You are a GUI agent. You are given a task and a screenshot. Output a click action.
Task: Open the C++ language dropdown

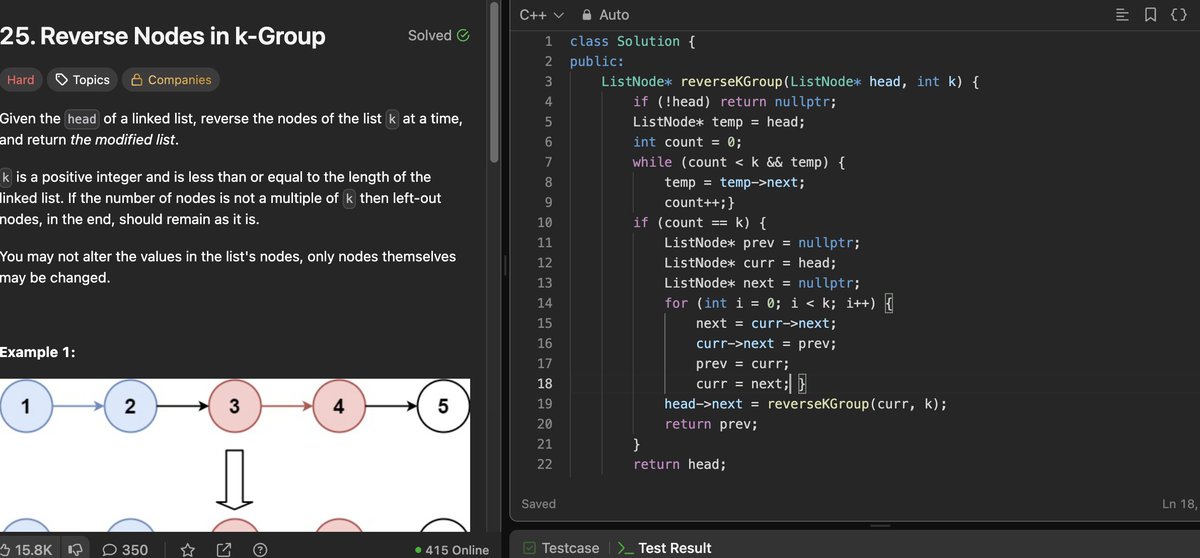point(542,15)
